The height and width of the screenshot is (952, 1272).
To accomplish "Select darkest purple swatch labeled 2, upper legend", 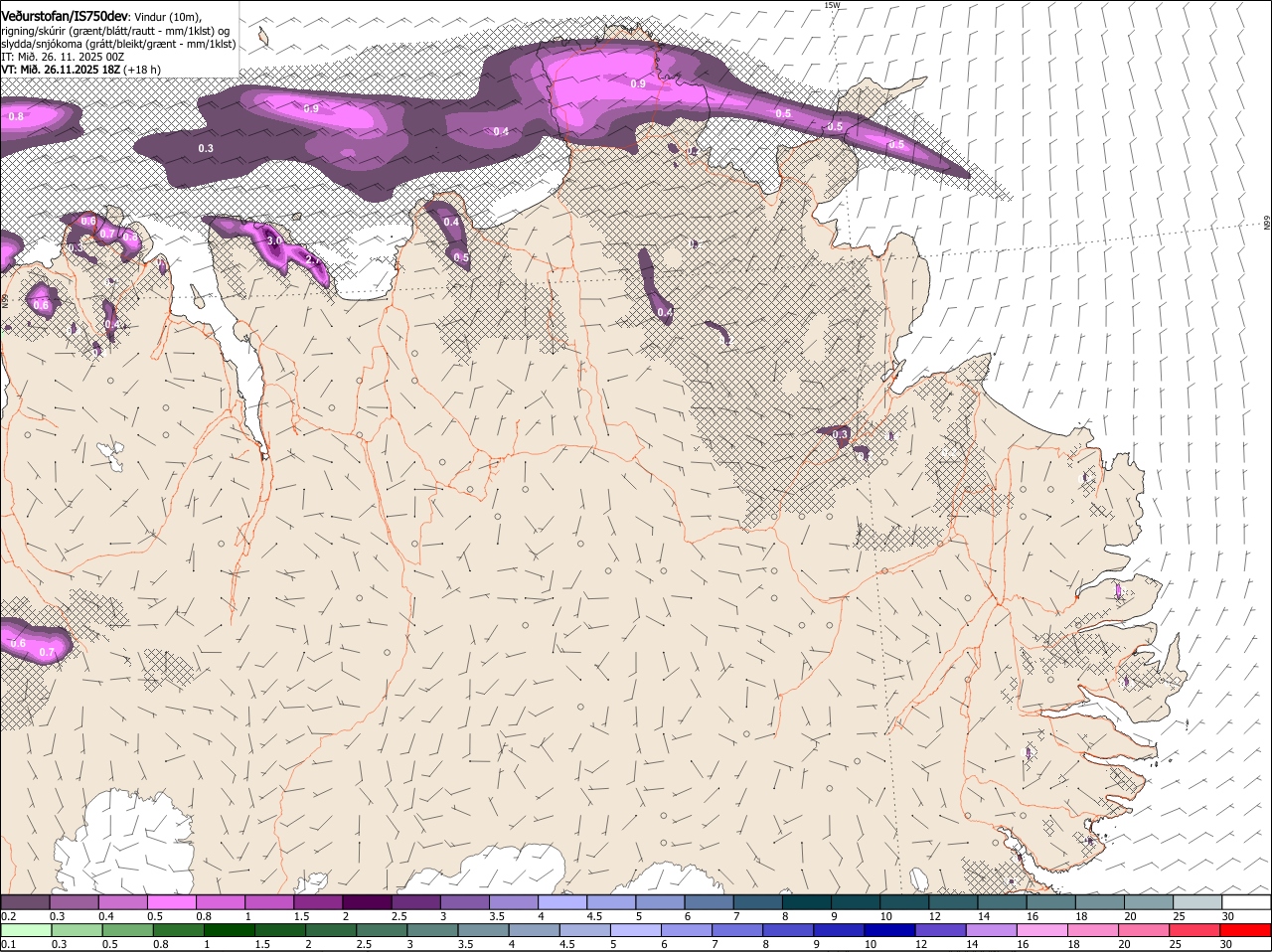I will (366, 902).
